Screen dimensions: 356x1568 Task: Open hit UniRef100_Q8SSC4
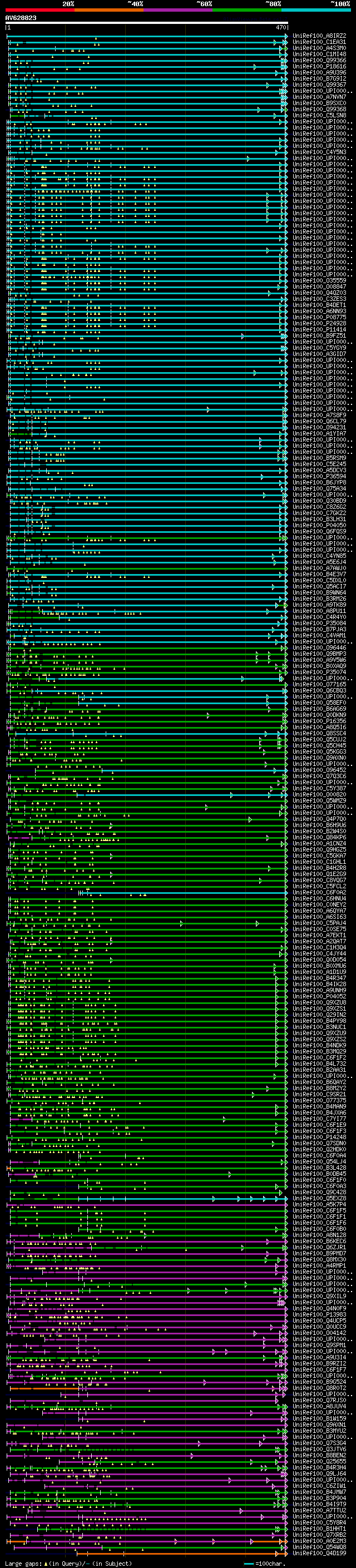click(x=319, y=733)
